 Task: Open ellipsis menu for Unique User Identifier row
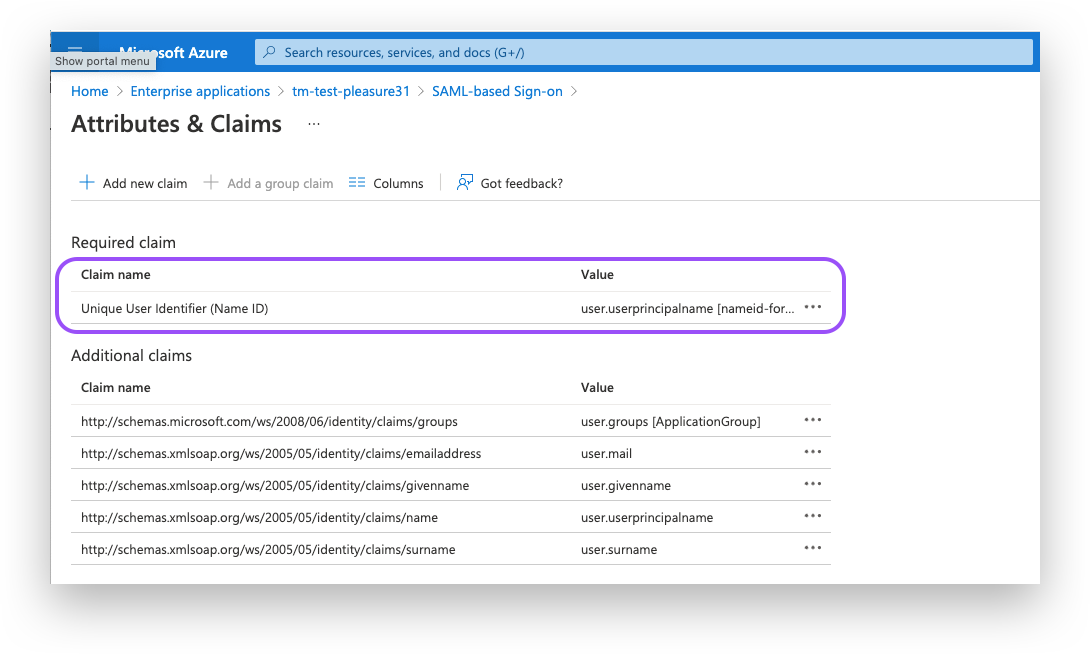(812, 307)
